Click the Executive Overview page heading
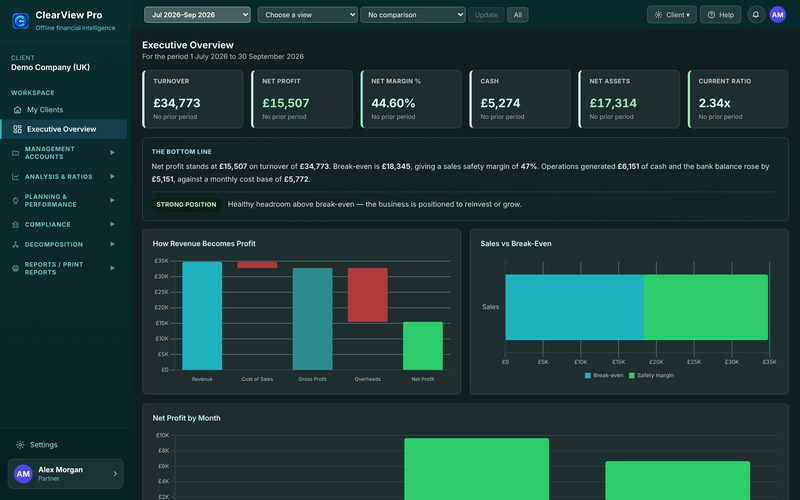The width and height of the screenshot is (800, 500). [188, 45]
